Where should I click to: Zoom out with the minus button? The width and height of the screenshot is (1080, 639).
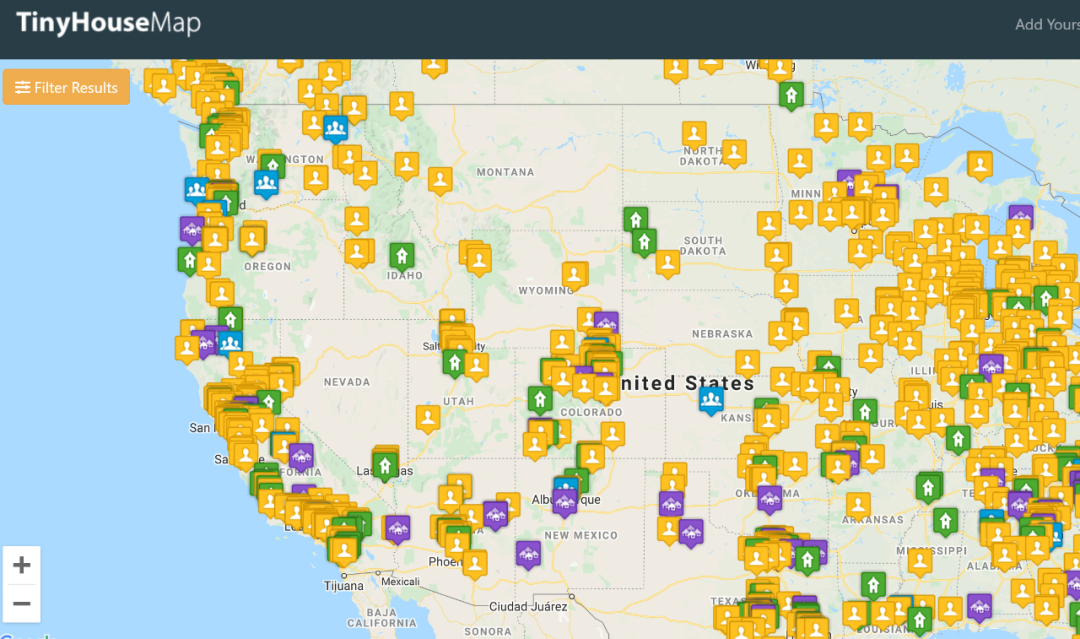tap(21, 604)
